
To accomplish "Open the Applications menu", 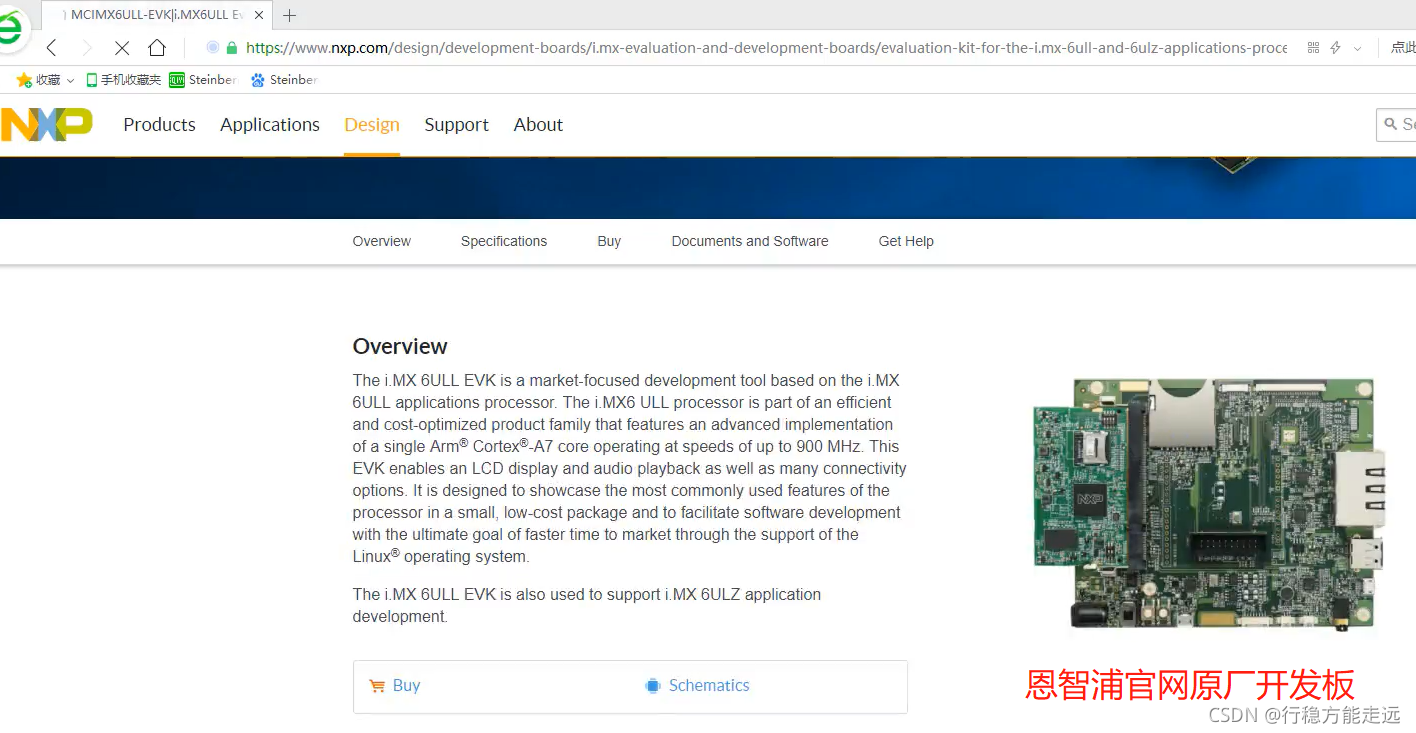I will pyautogui.click(x=270, y=125).
